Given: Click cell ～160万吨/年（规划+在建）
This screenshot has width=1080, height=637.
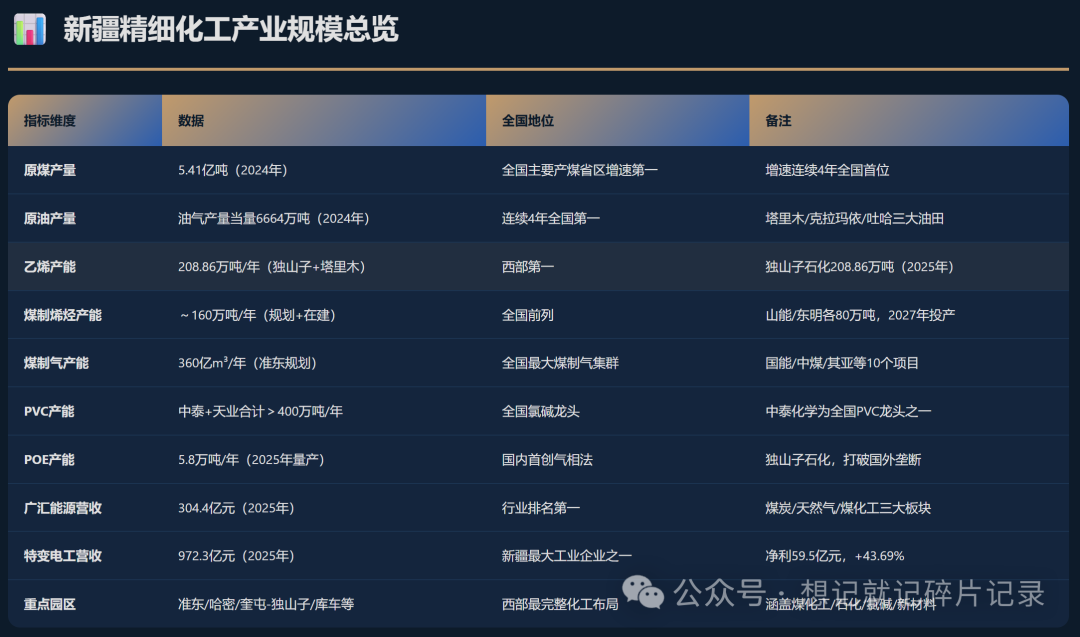Looking at the screenshot, I should click(x=257, y=315).
